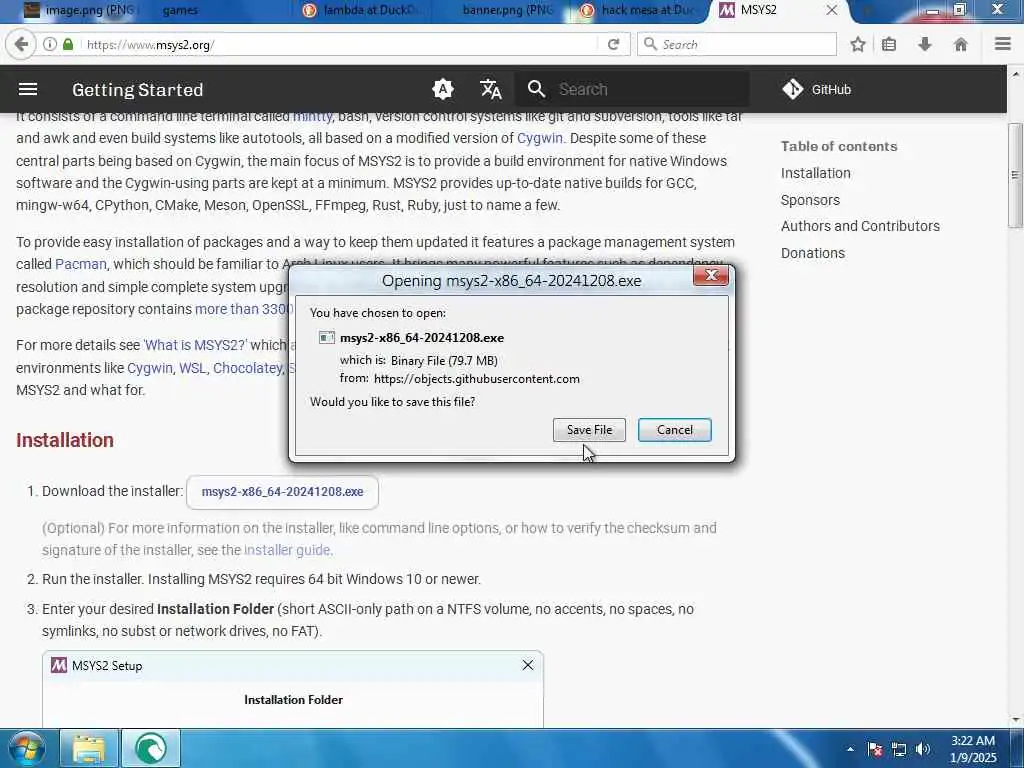Open the language translation selector icon
The image size is (1024, 768).
[490, 89]
